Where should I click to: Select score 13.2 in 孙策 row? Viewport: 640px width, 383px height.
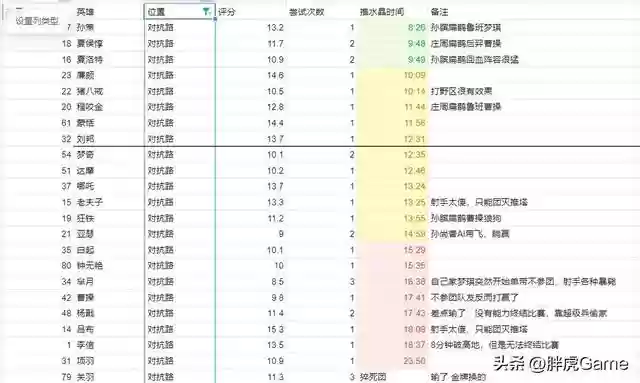coord(275,27)
